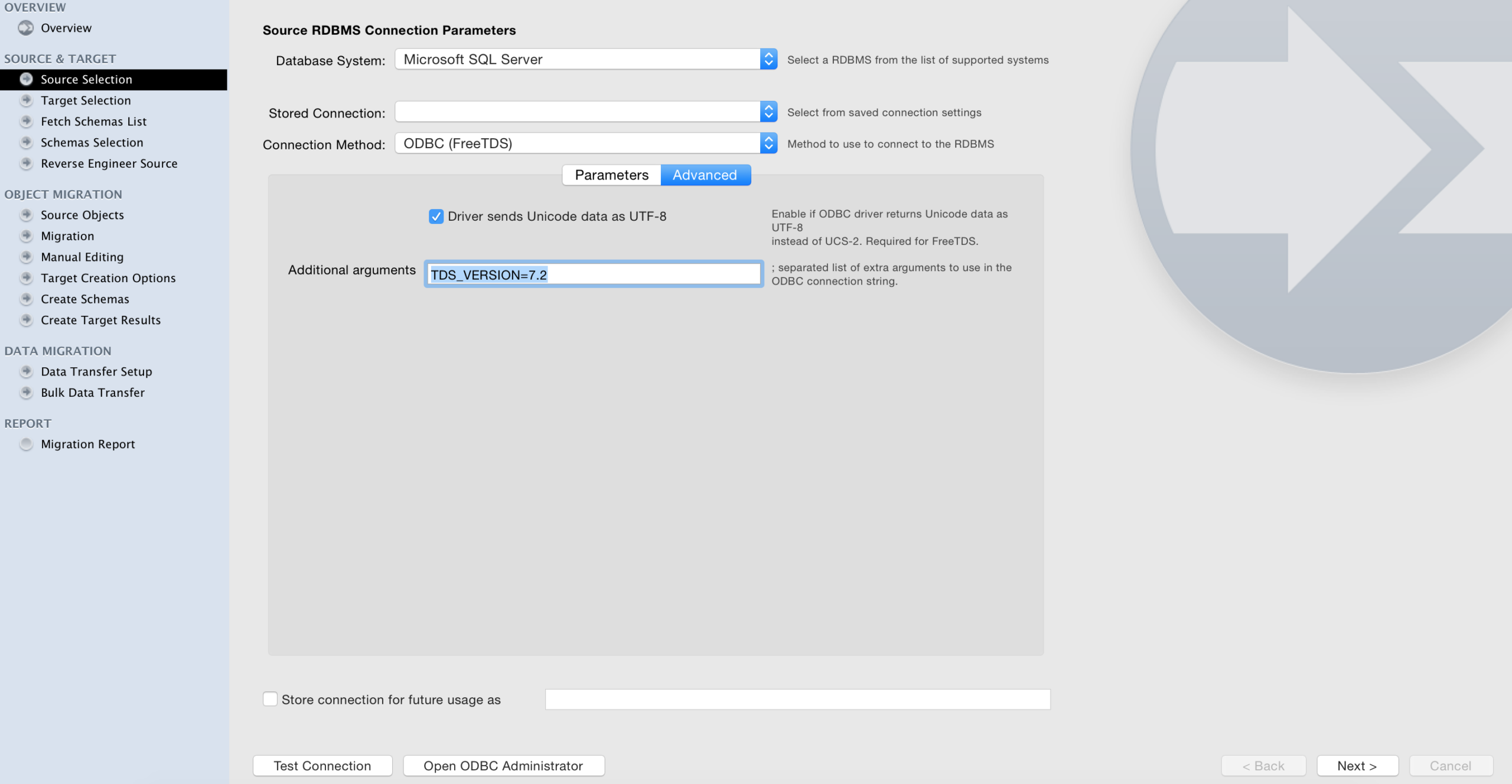
Task: Click the Data Transfer Setup step icon
Action: [x=26, y=371]
